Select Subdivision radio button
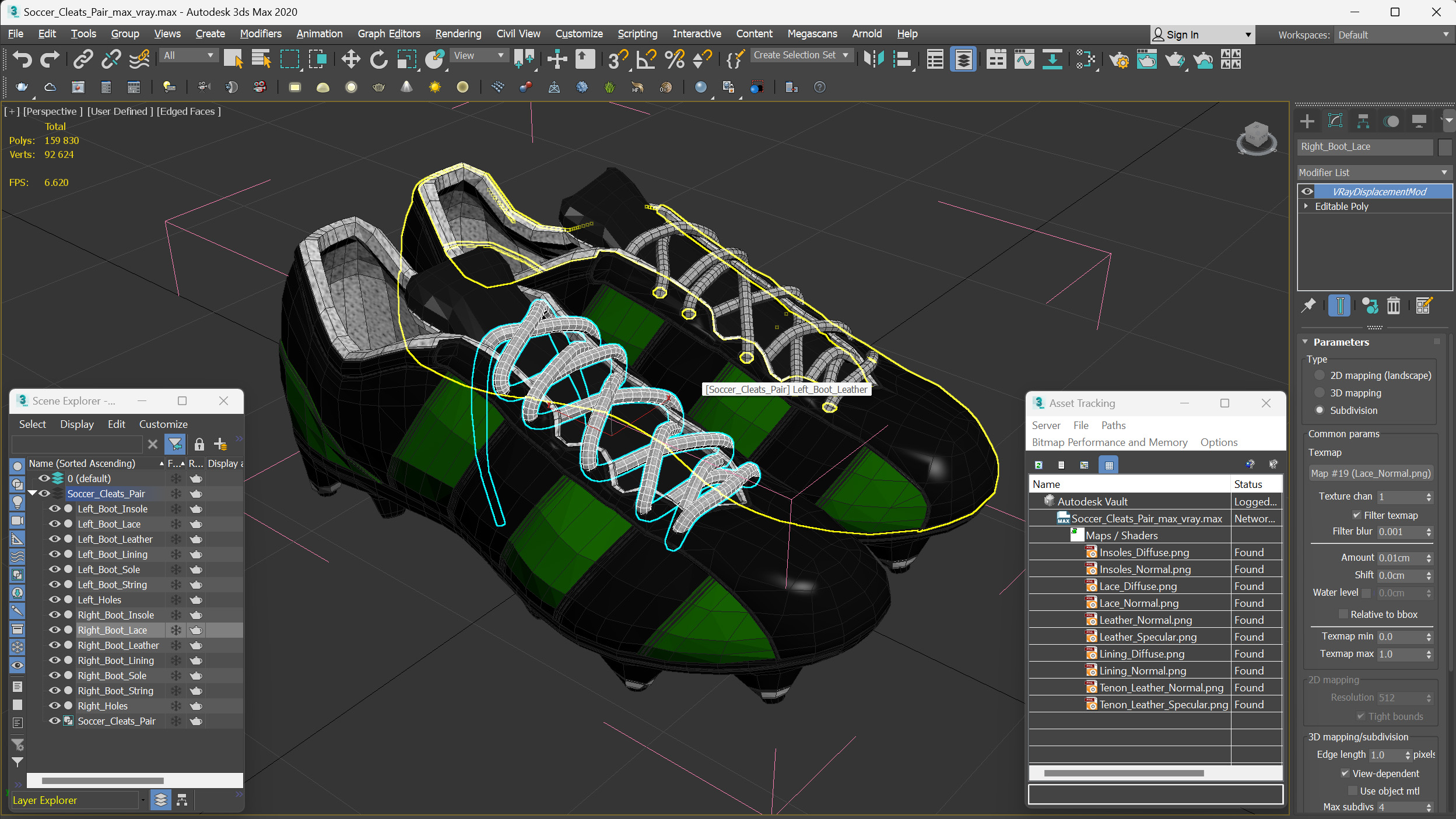The width and height of the screenshot is (1456, 819). coord(1320,410)
